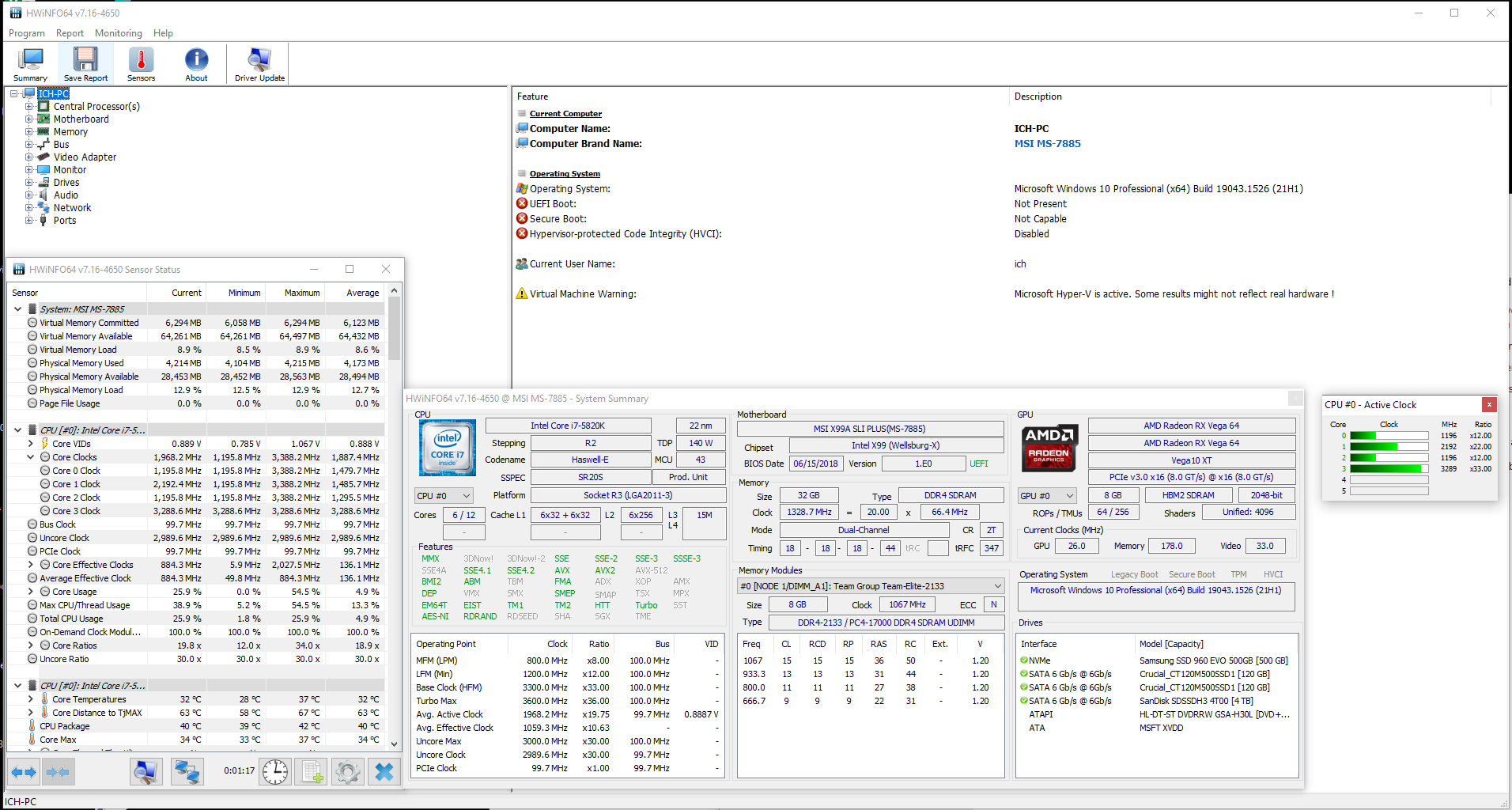Click the monitor with magnifier sensor button
The height and width of the screenshot is (810, 1512).
146,771
